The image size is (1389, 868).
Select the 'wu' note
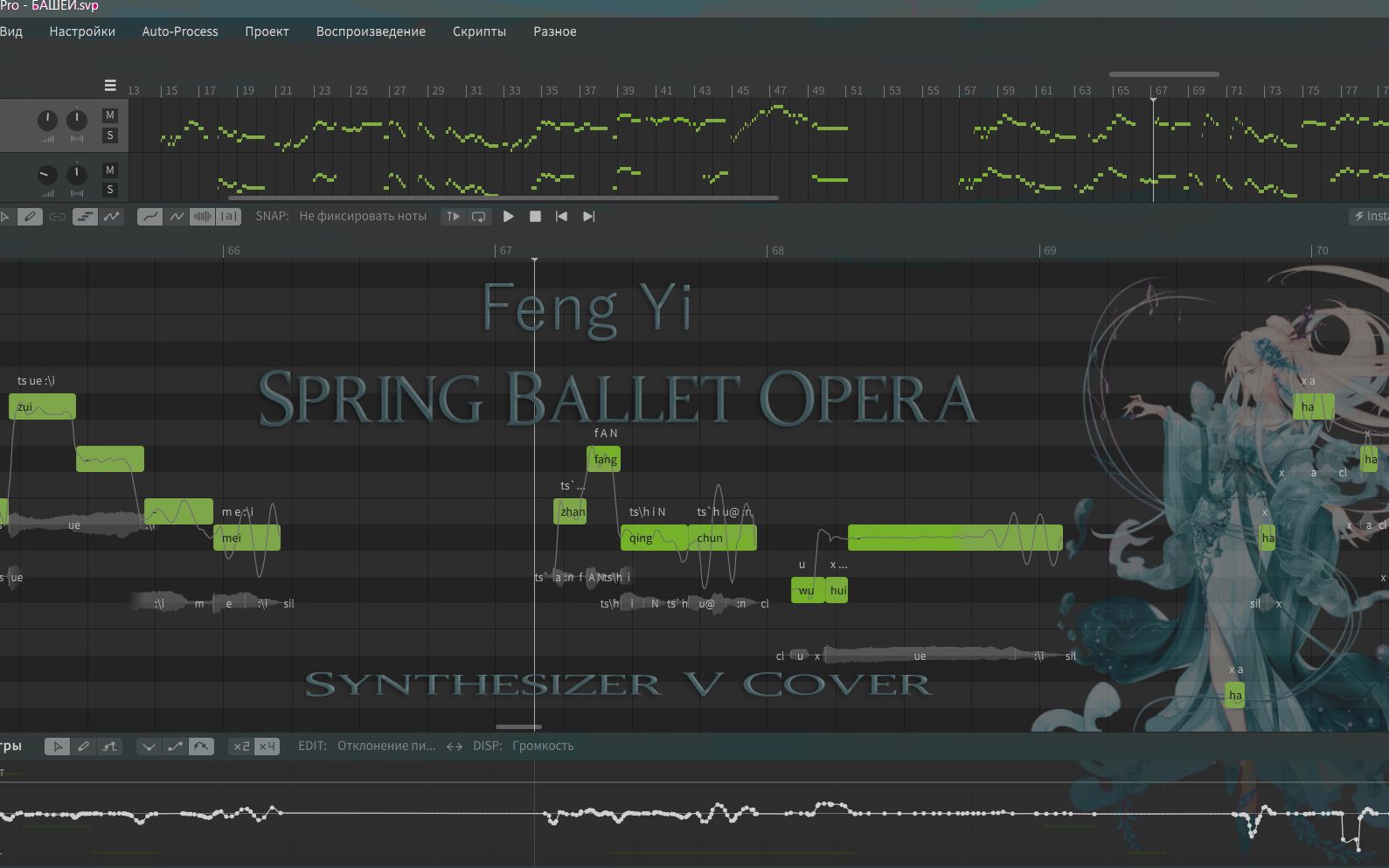pos(807,590)
